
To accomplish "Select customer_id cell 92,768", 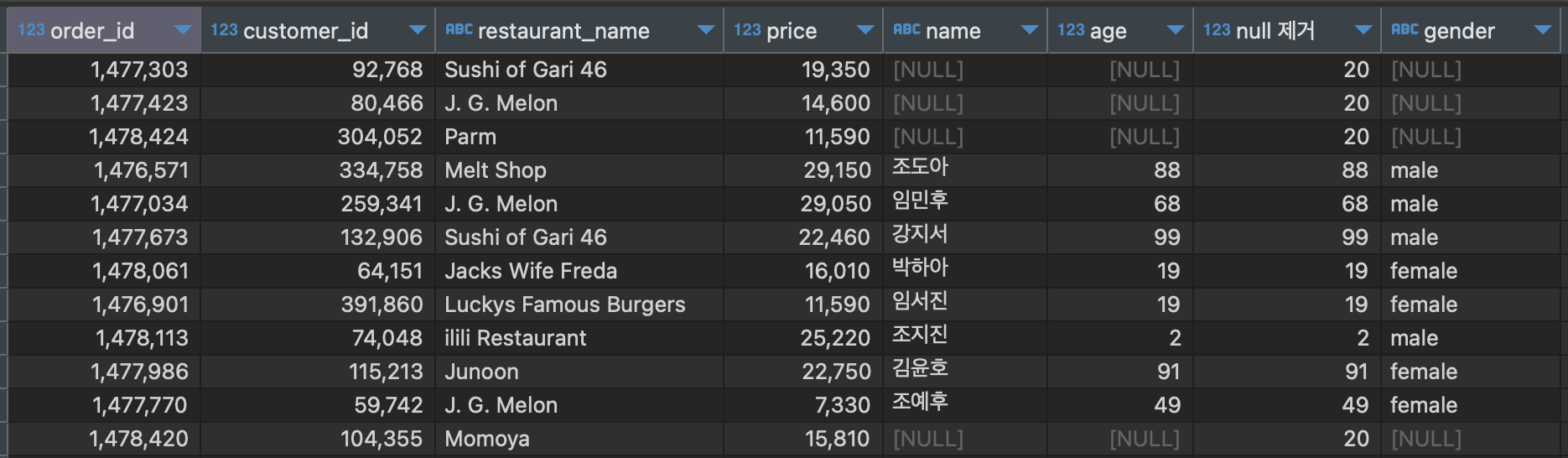I will tap(318, 70).
